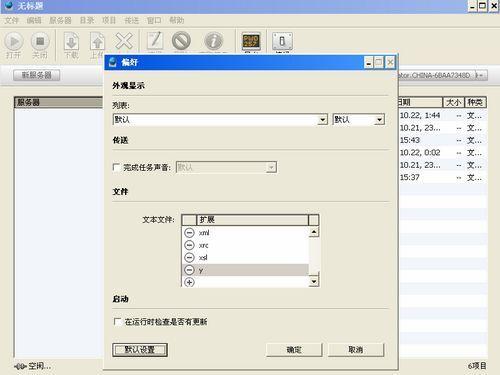This screenshot has width=500, height=375.
Task: Select the file row dated 15:43
Action: click(443, 140)
